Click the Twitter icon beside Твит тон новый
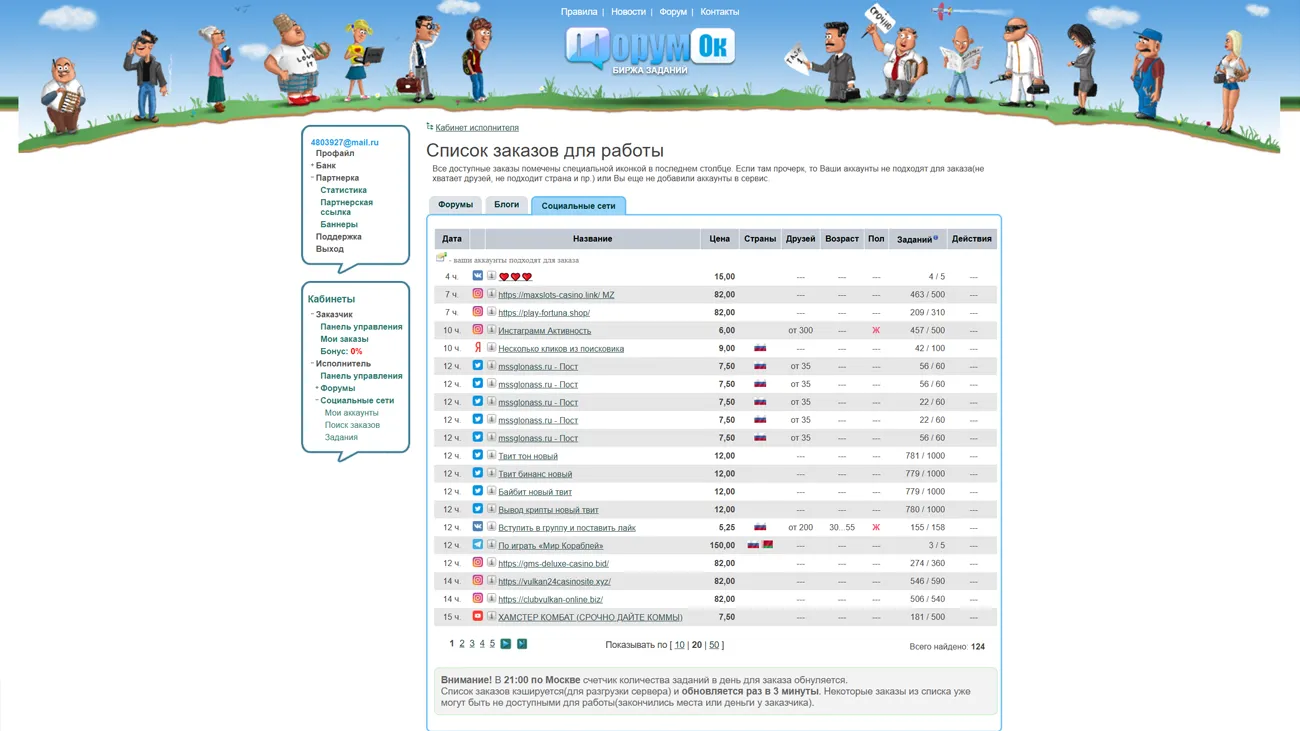The height and width of the screenshot is (731, 1300). (x=477, y=455)
